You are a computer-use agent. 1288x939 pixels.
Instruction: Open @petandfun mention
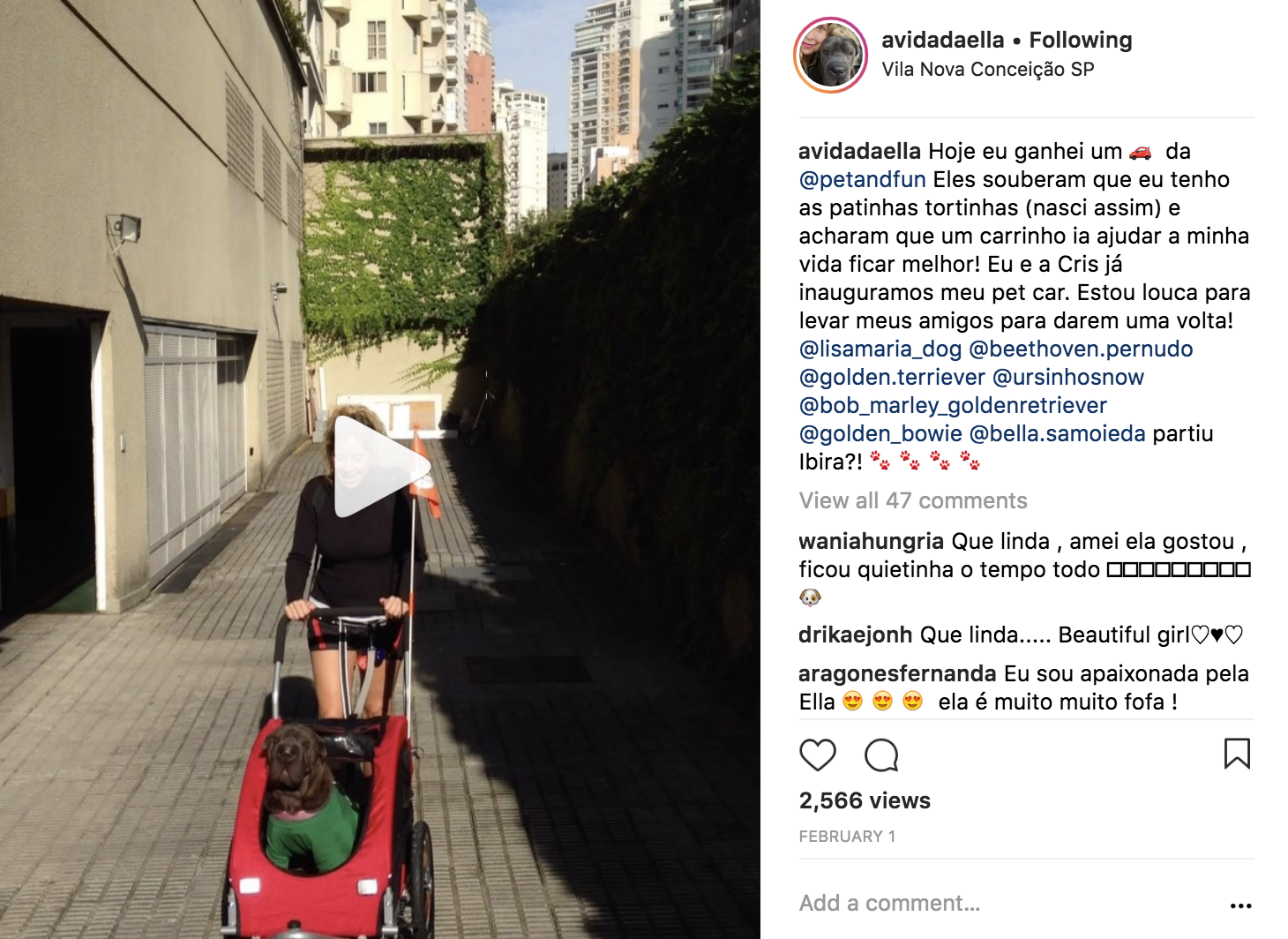coord(863,179)
